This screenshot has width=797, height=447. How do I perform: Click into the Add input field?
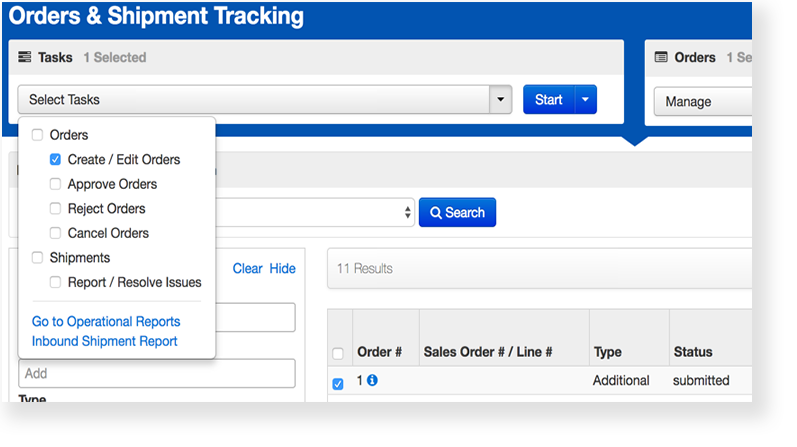(x=157, y=373)
